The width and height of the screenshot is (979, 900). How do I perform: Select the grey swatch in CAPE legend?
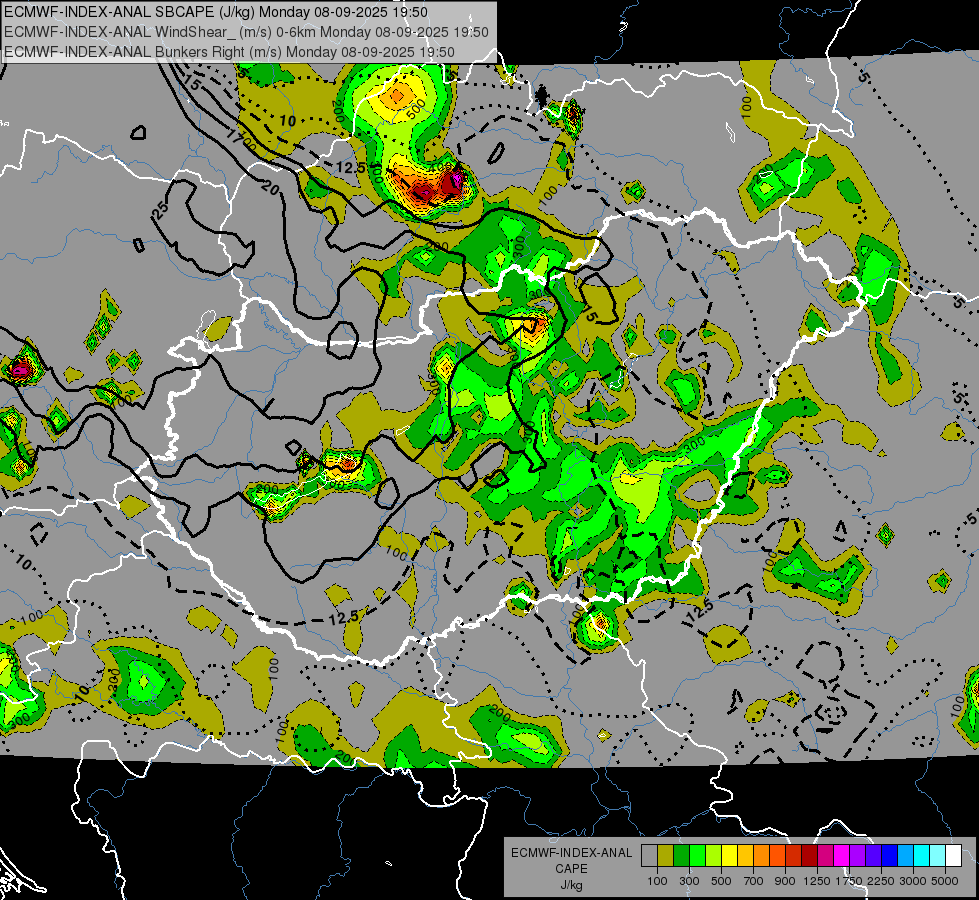[649, 856]
